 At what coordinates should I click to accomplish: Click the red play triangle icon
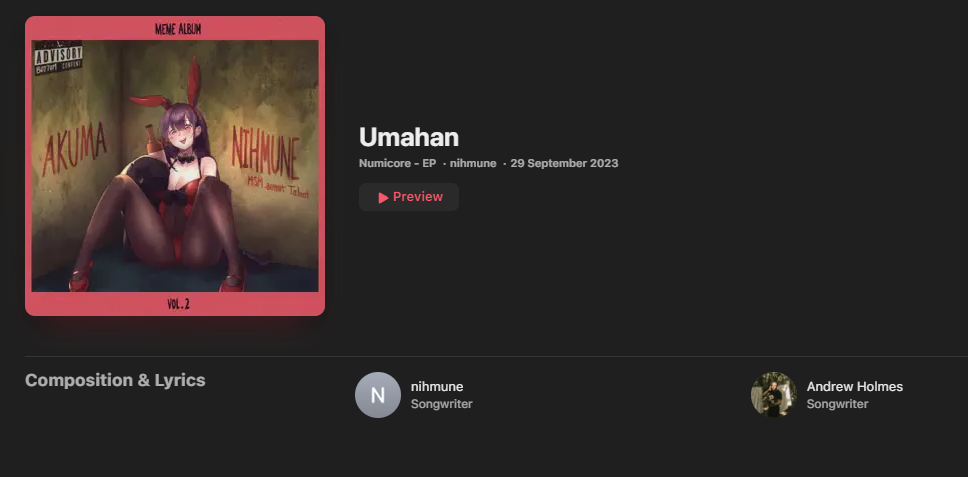click(383, 197)
